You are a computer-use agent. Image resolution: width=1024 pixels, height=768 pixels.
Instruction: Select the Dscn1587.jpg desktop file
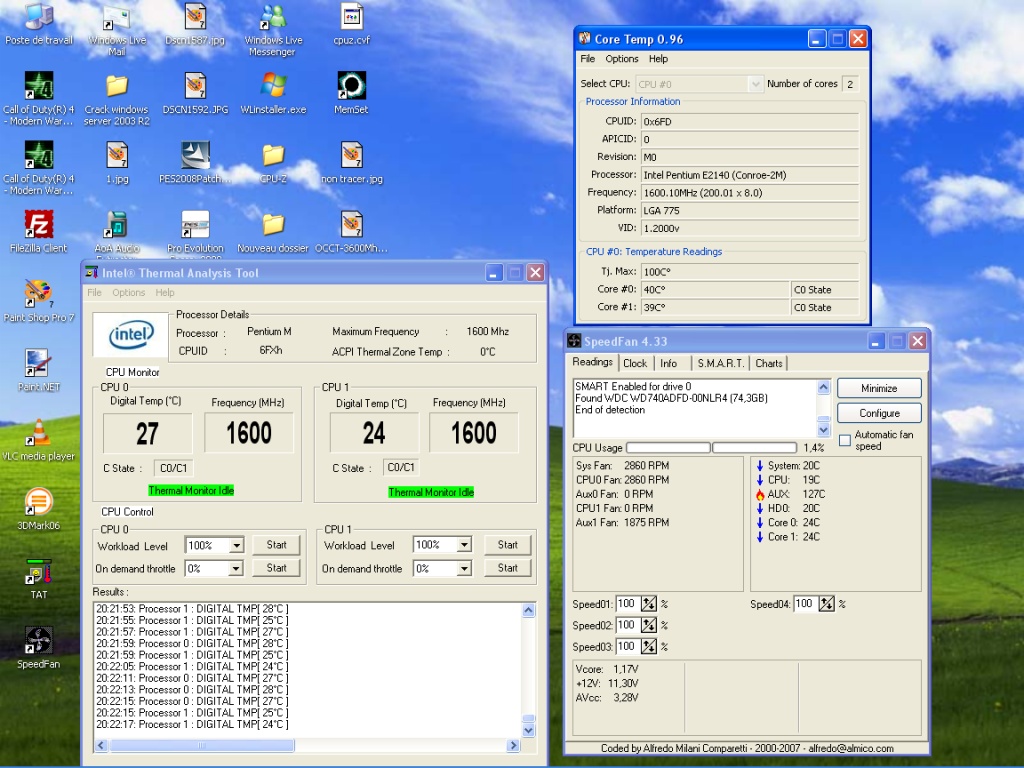point(195,24)
